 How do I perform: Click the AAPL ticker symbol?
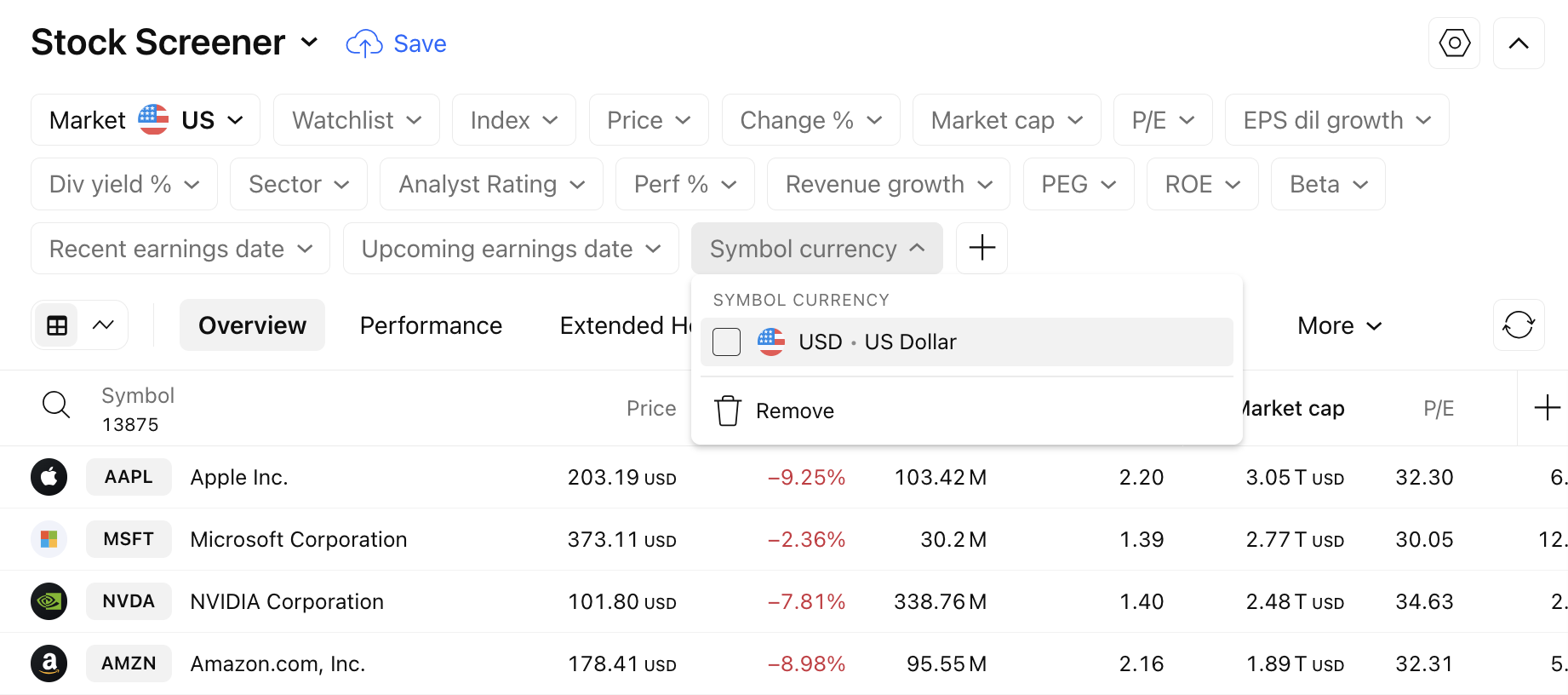coord(129,477)
